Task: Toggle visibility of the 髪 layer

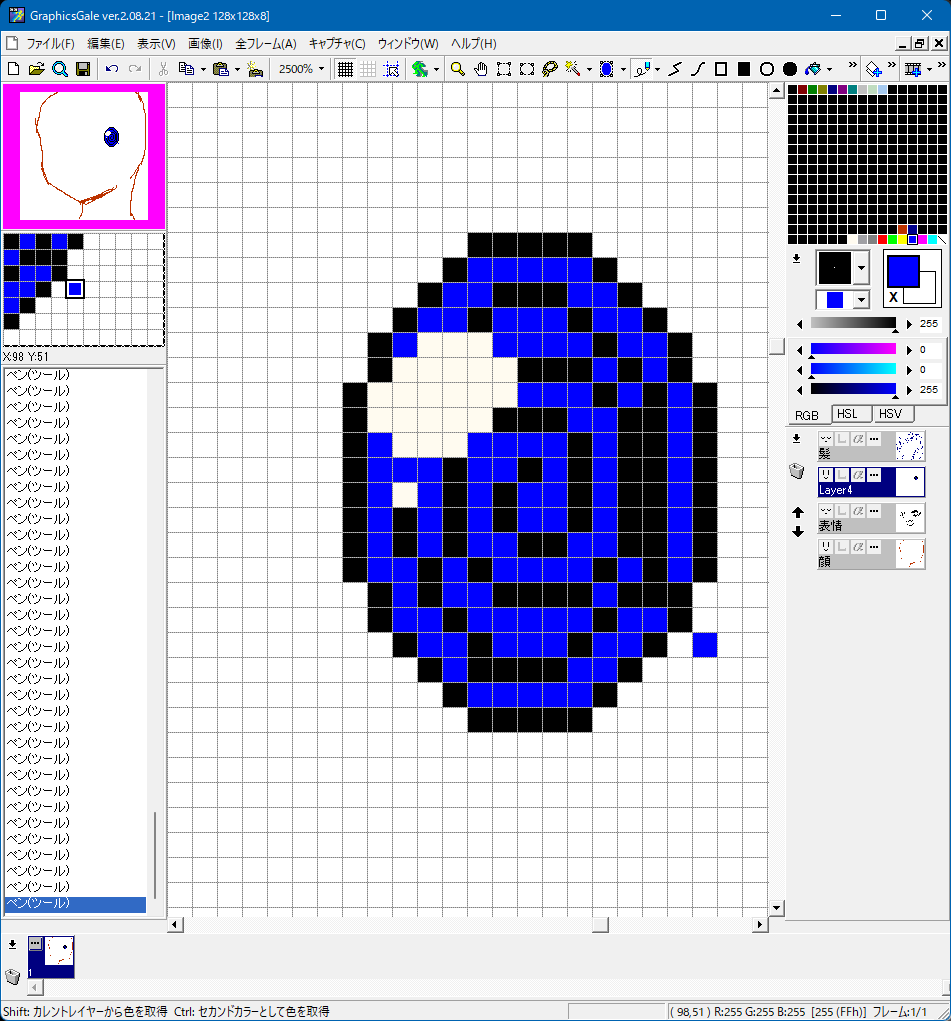Action: pyautogui.click(x=826, y=439)
